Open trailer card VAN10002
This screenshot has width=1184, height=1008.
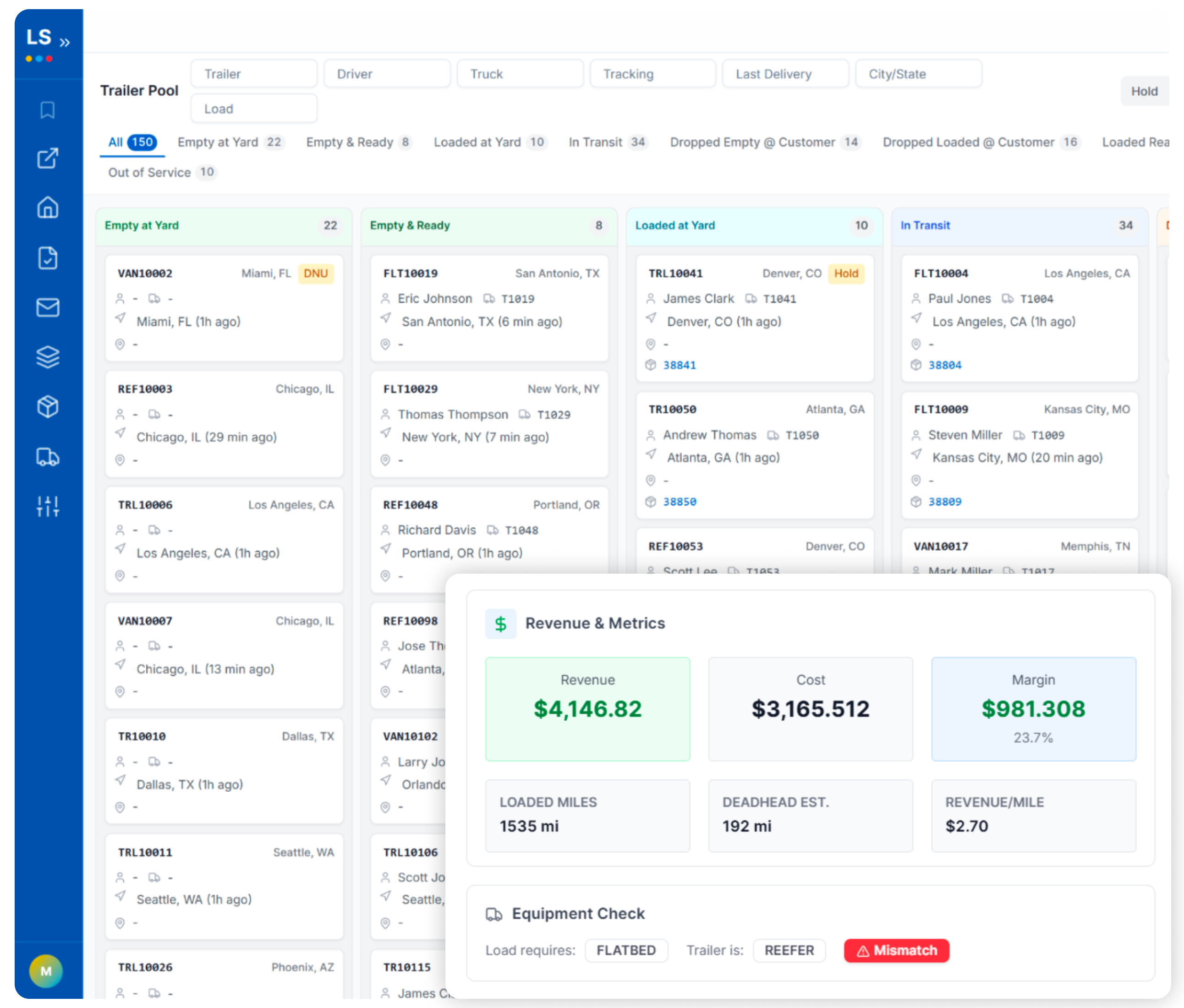[x=224, y=308]
